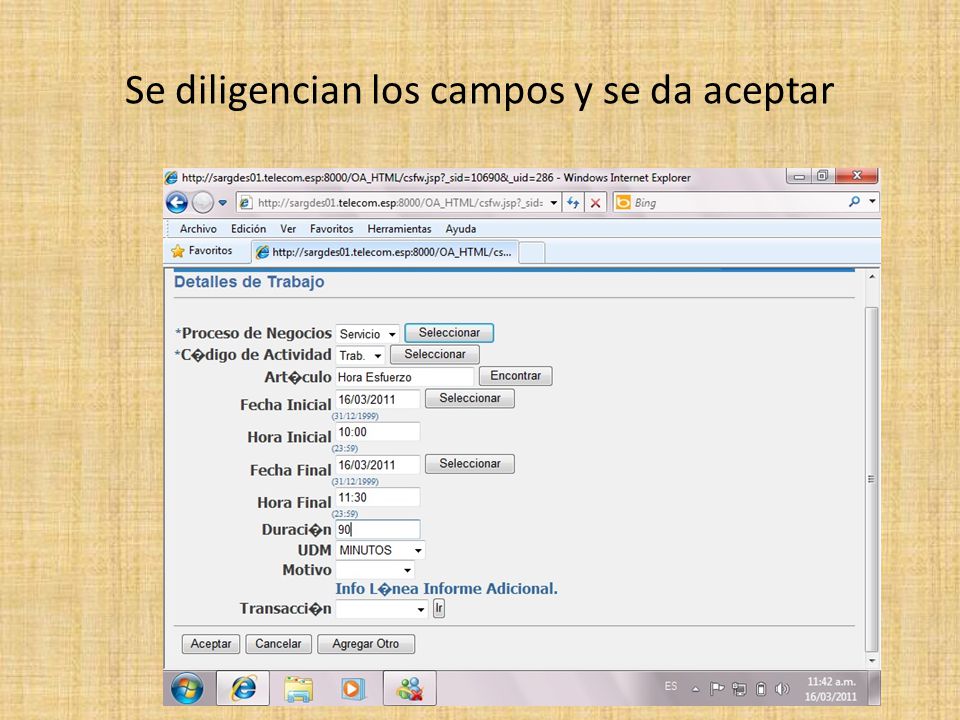Image resolution: width=960 pixels, height=720 pixels.
Task: Go back with the browser Back arrow
Action: (177, 203)
